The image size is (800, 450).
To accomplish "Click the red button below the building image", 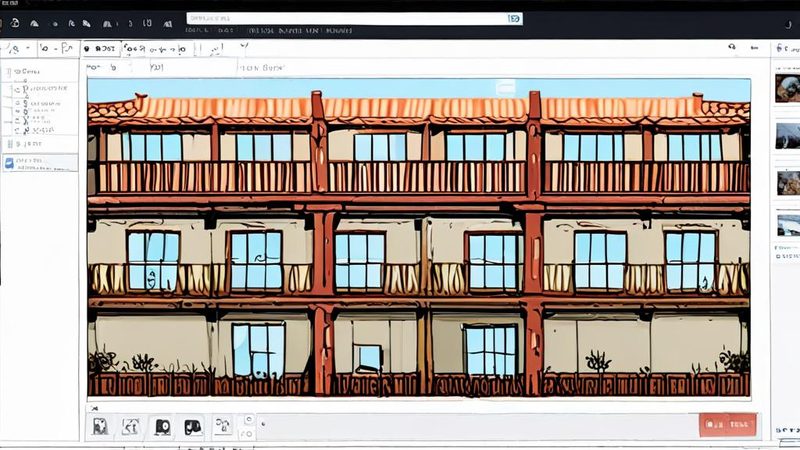I will pos(728,424).
